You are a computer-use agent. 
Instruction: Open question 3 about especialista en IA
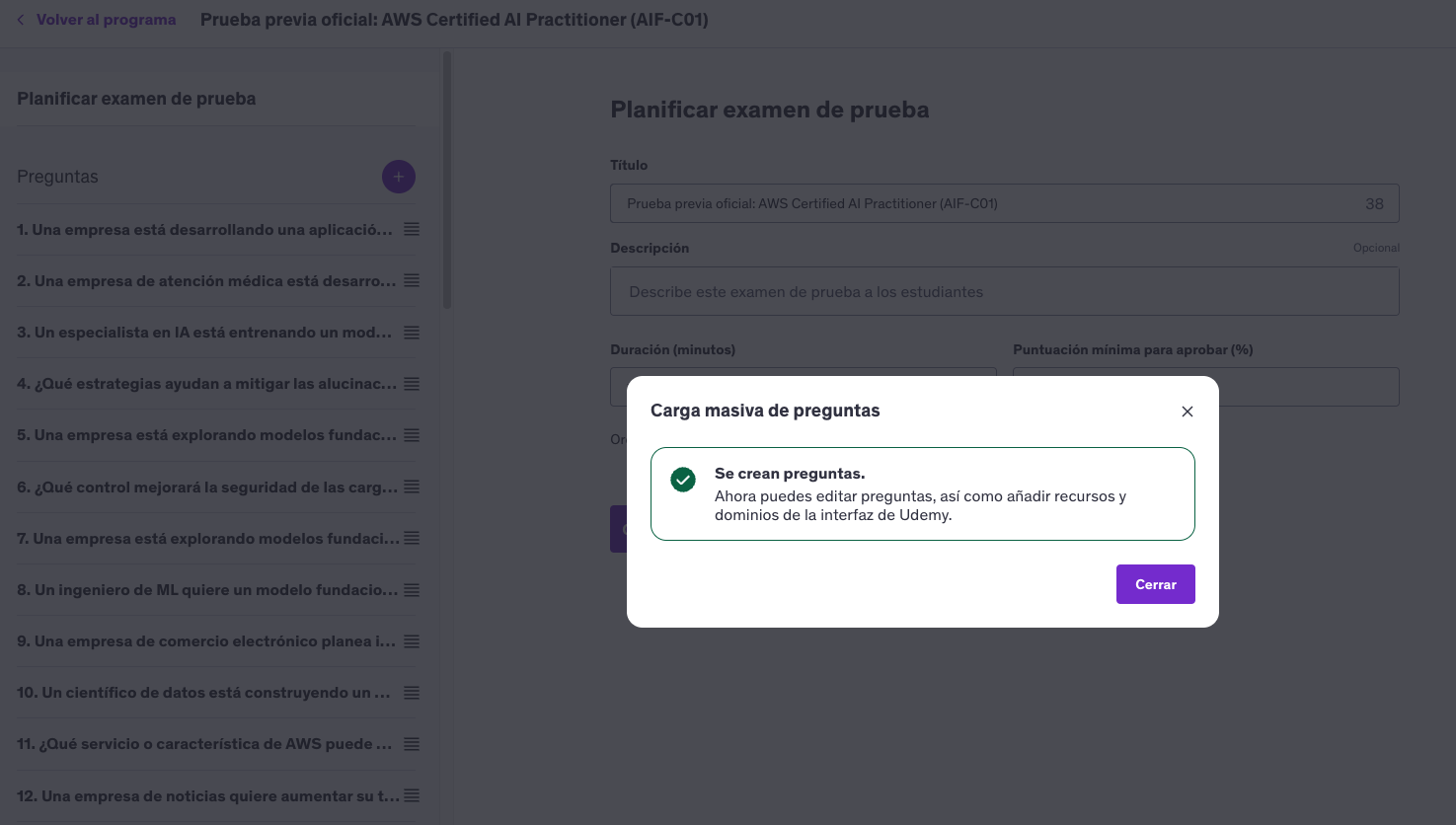coord(204,333)
